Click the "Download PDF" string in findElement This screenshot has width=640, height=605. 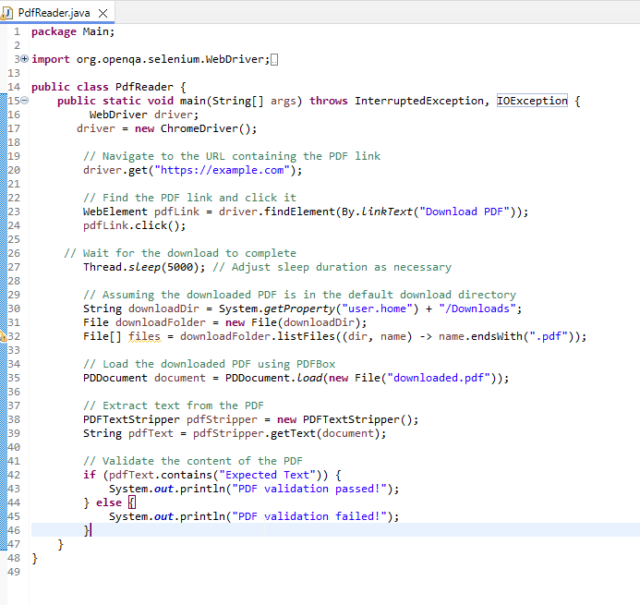467,211
